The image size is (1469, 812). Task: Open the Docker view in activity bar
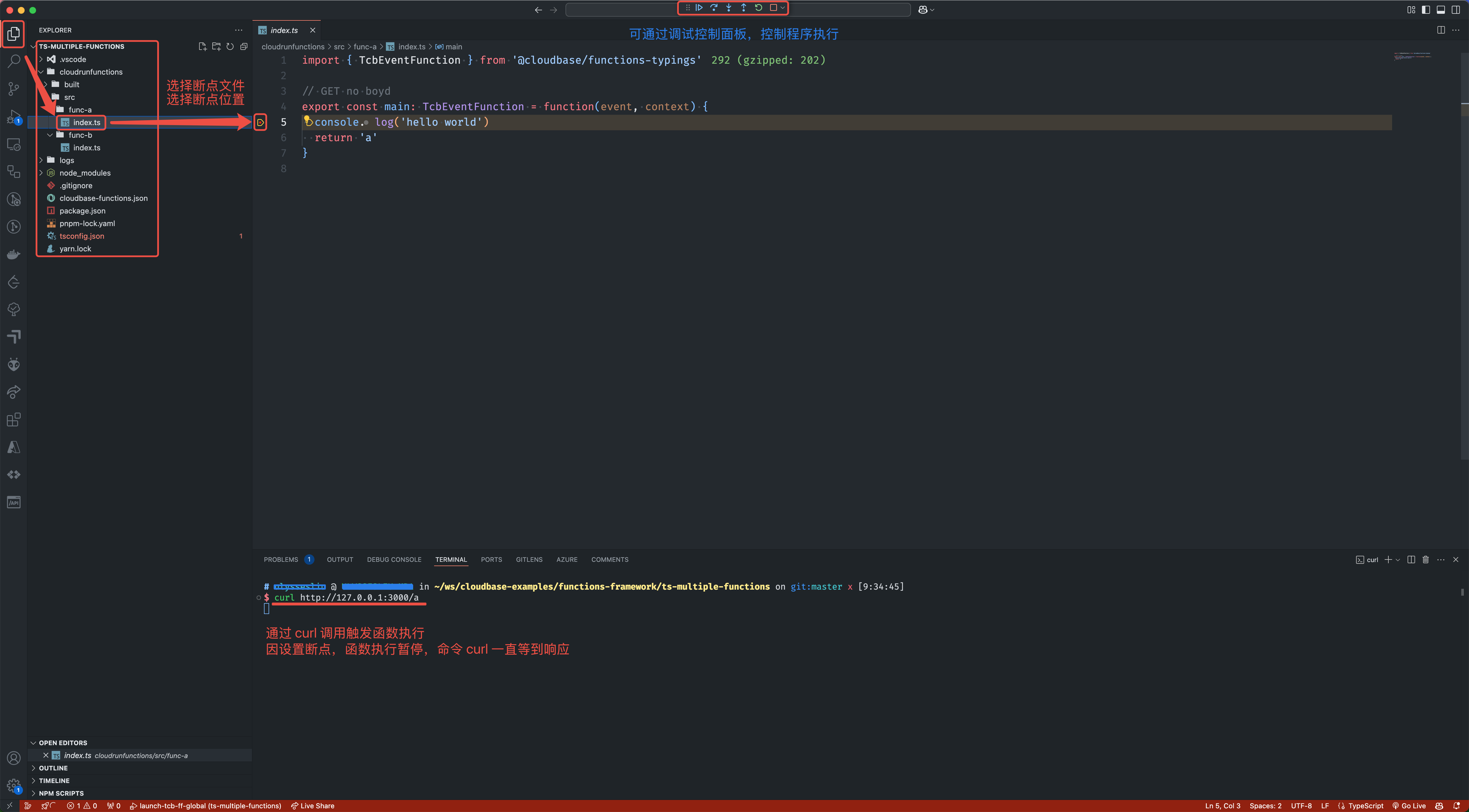coord(14,254)
